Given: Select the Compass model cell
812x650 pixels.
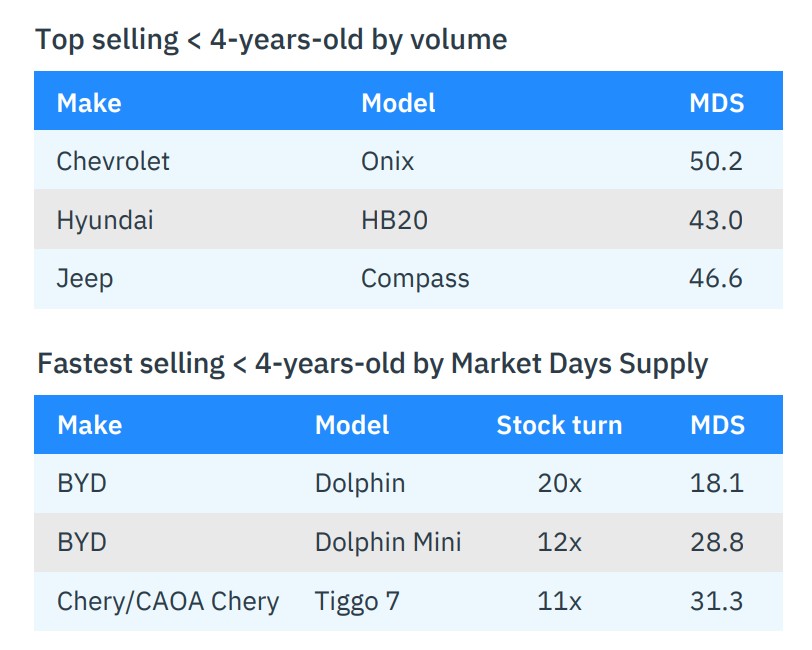Looking at the screenshot, I should pyautogui.click(x=415, y=278).
